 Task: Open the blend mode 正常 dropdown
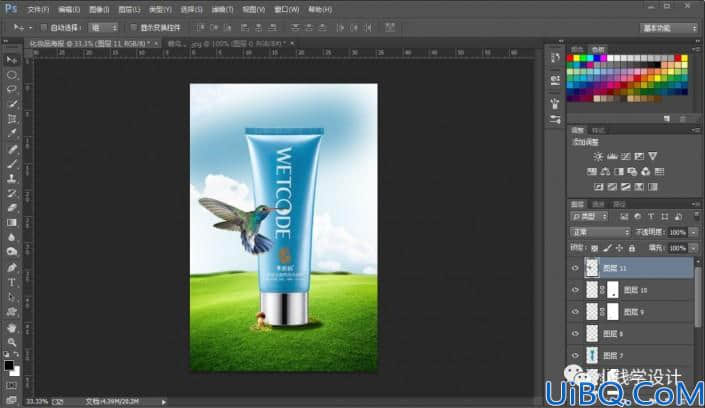coord(600,232)
